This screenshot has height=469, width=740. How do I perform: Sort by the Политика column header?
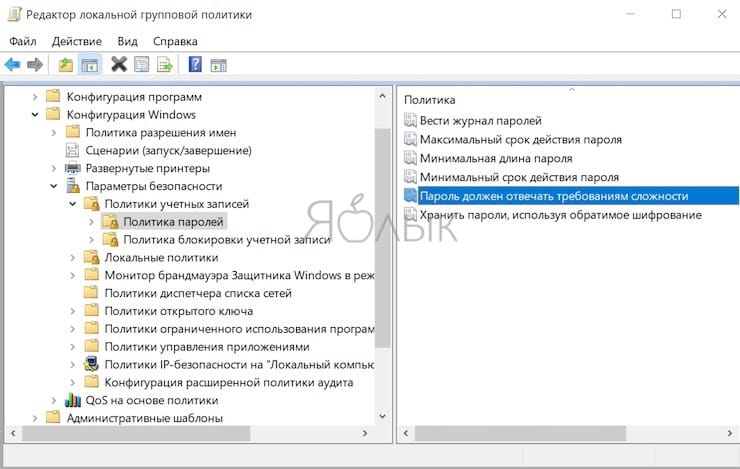(429, 100)
